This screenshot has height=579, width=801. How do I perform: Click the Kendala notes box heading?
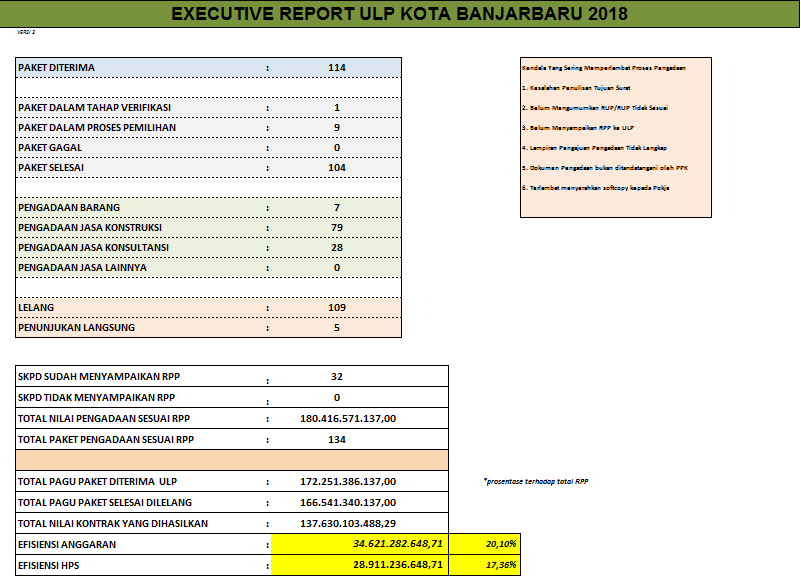603,67
